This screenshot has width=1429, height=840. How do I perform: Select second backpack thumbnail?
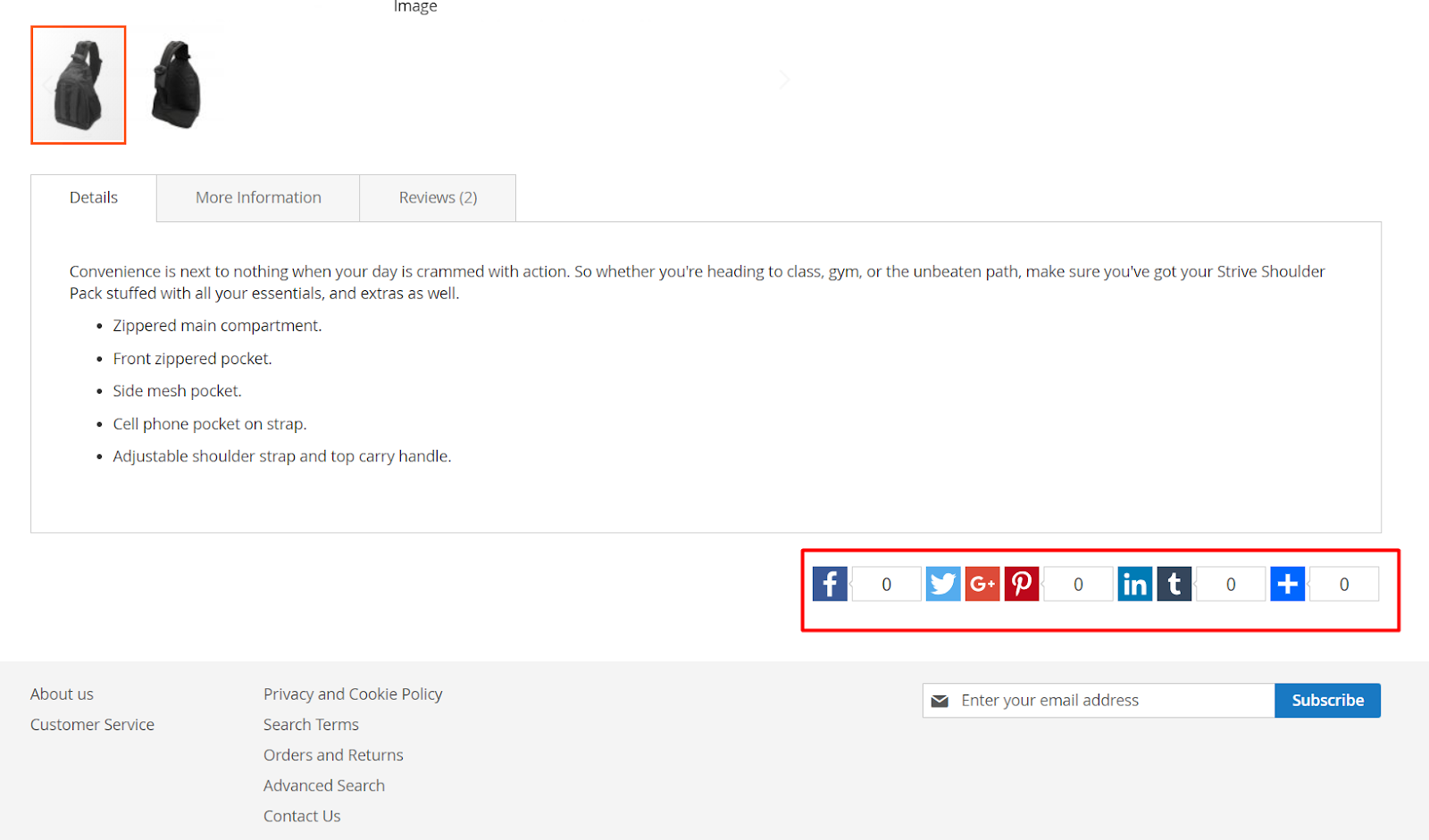pos(176,85)
